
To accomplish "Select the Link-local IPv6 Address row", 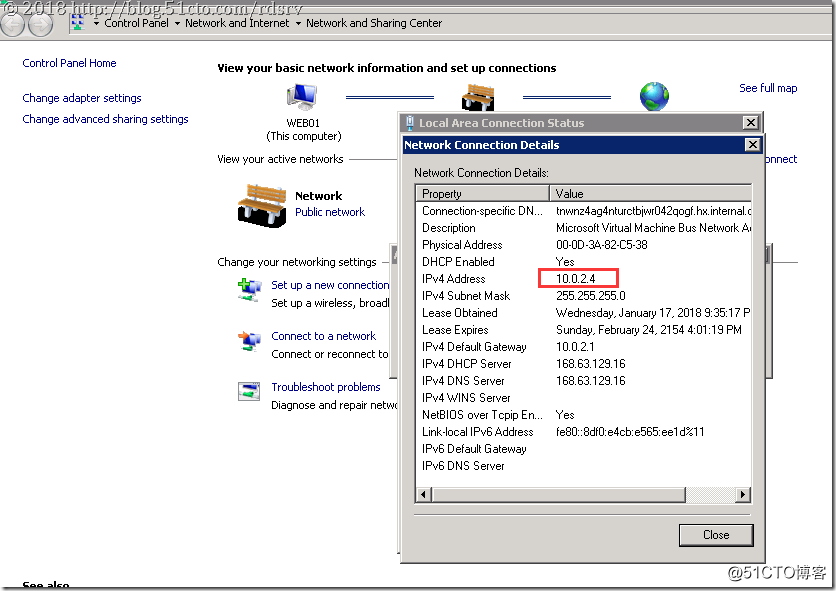I will coord(584,432).
